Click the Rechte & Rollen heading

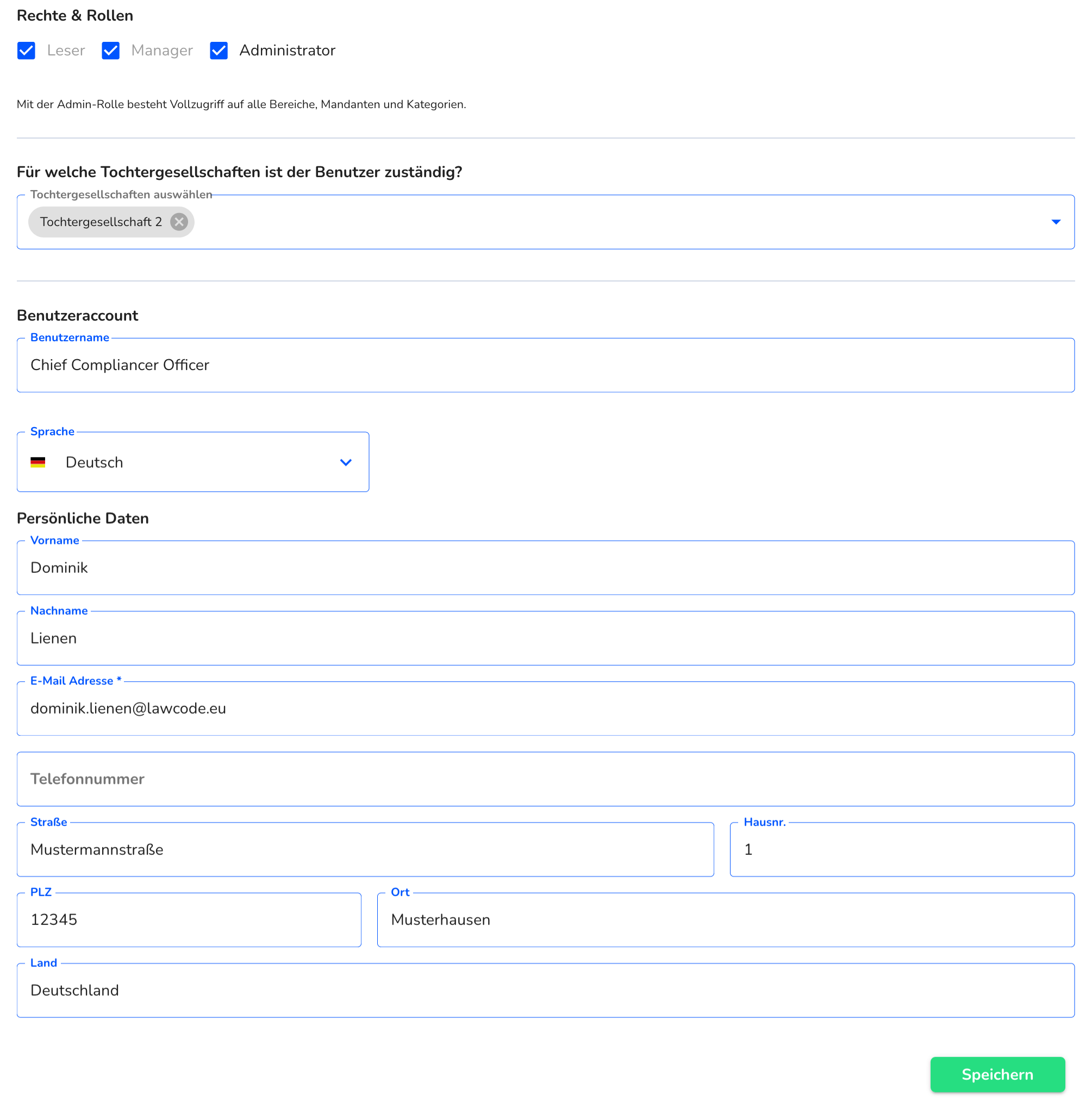(75, 15)
